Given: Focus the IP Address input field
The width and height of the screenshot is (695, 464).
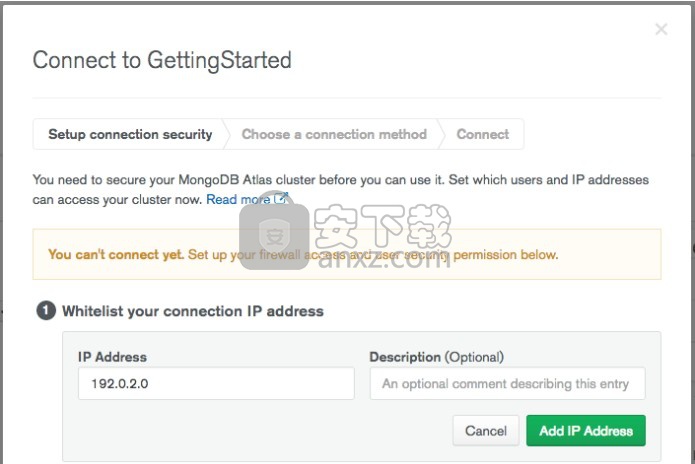Looking at the screenshot, I should pos(216,383).
